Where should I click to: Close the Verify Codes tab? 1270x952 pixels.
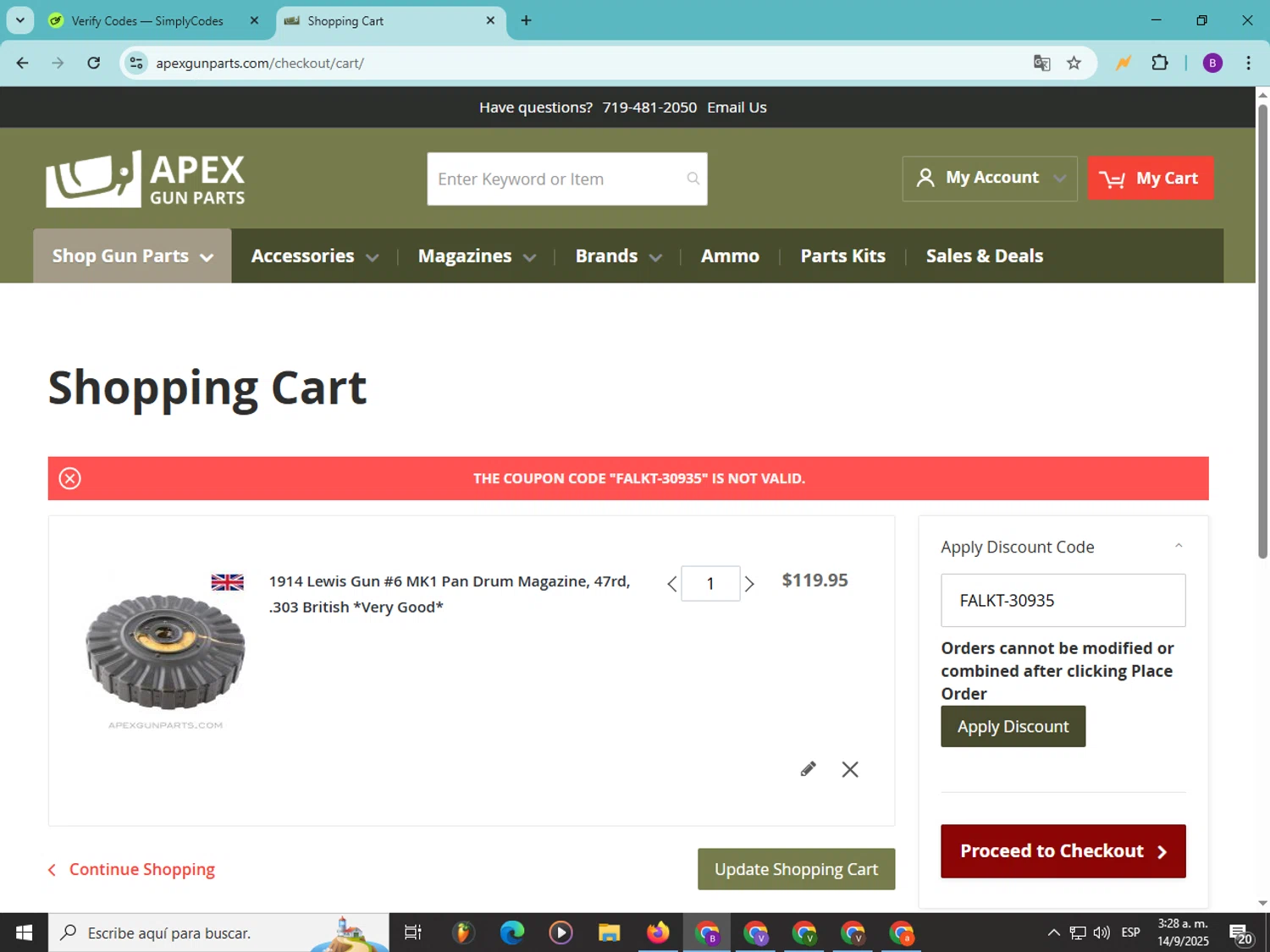point(254,20)
